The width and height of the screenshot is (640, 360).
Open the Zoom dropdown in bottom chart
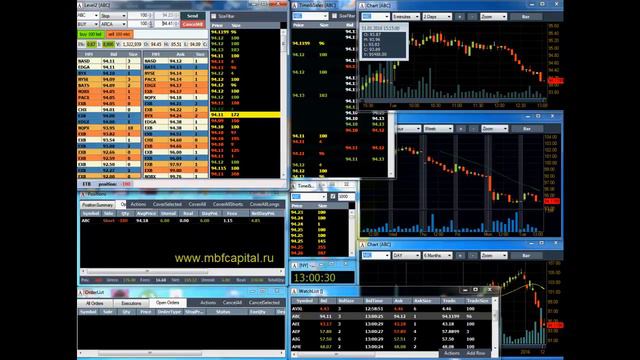(493, 256)
